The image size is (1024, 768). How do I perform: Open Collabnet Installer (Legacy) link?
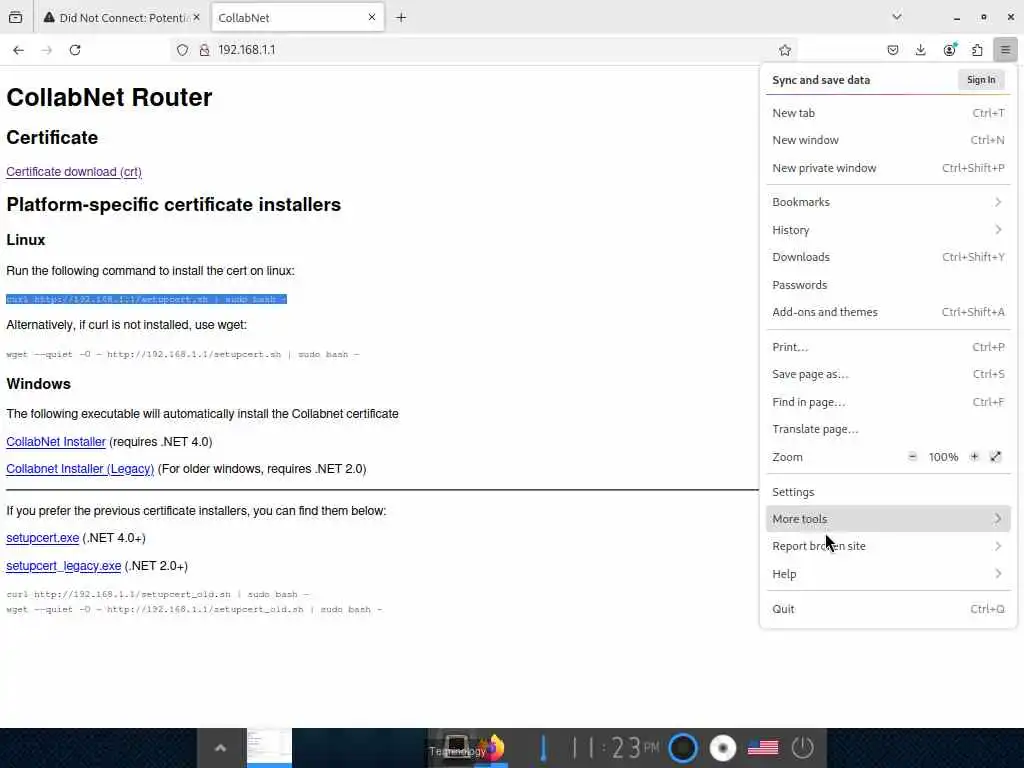(x=80, y=469)
